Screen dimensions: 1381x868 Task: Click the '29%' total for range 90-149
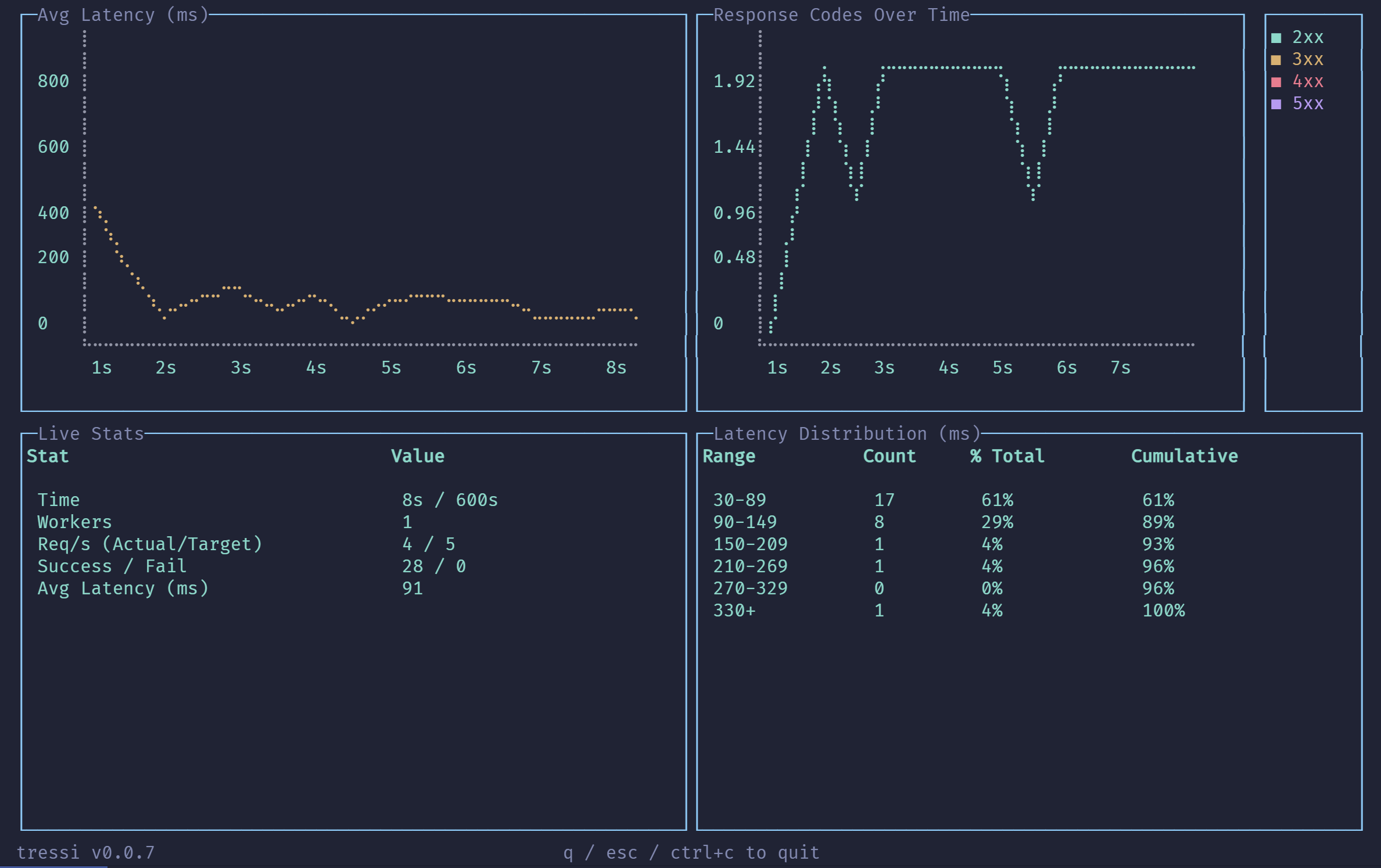(998, 522)
